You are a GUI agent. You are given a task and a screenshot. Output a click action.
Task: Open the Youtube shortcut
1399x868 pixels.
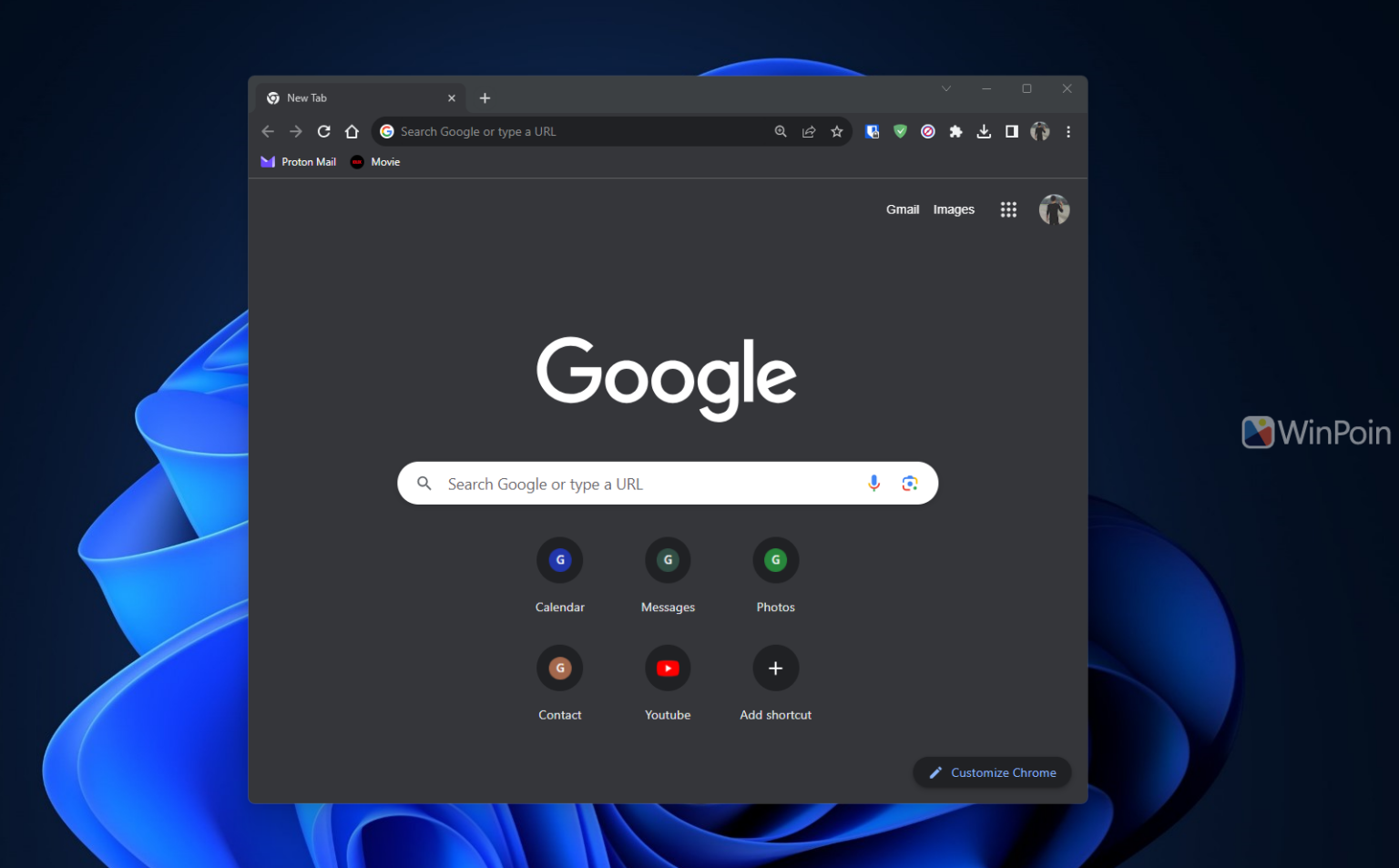pos(668,668)
